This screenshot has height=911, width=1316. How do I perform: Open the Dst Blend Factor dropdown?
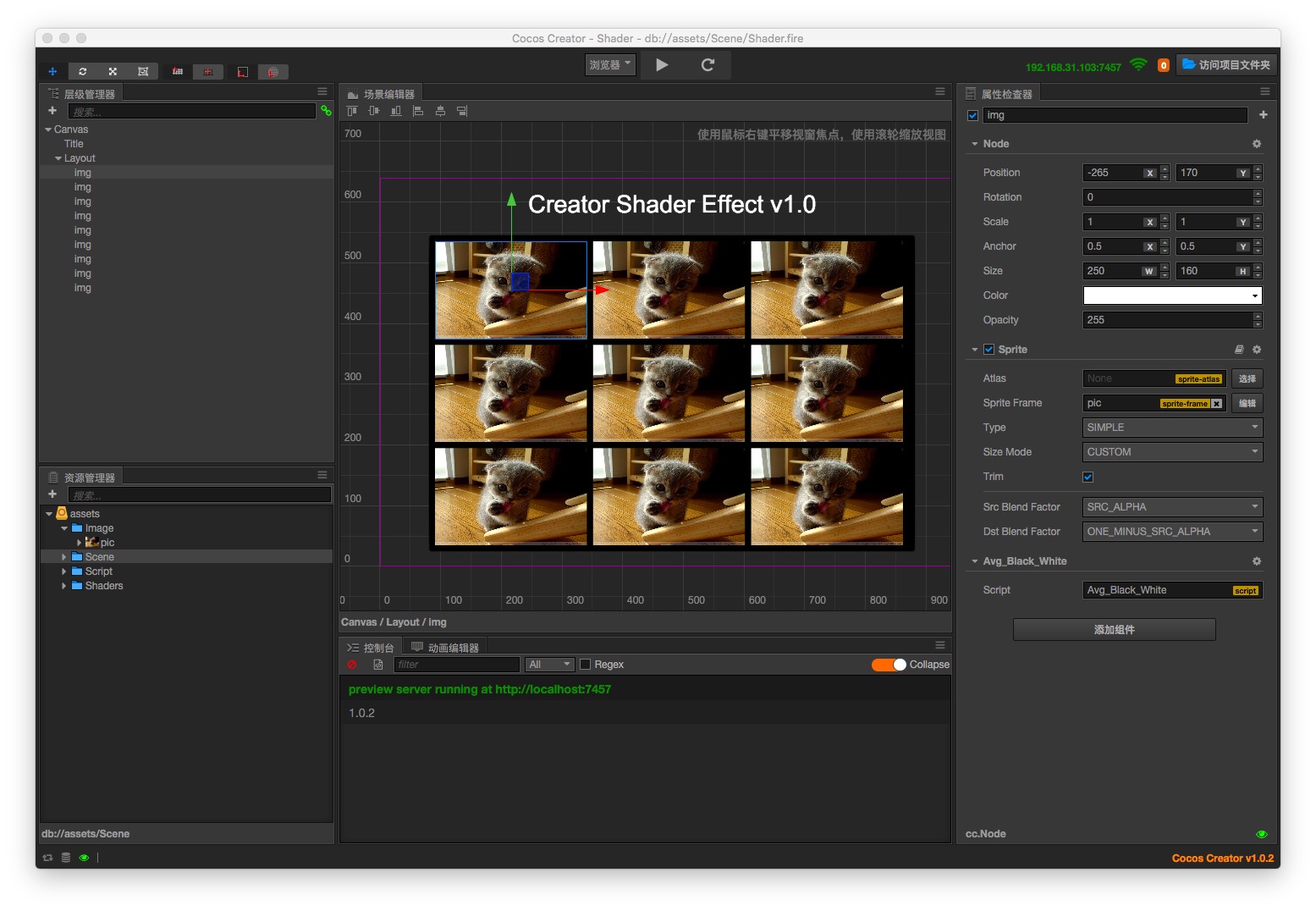[1173, 532]
